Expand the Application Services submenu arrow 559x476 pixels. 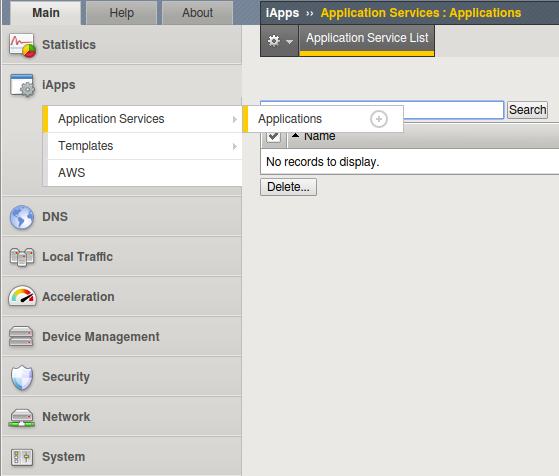(235, 119)
